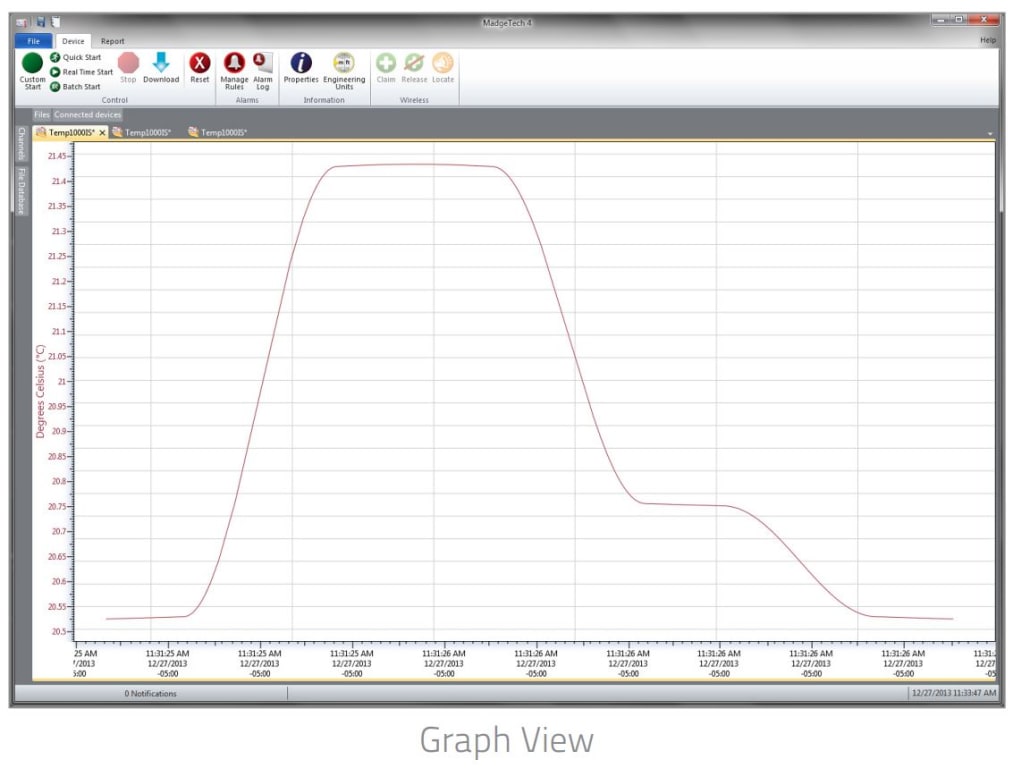Switch to the Report ribbon tab
This screenshot has width=1013, height=768.
(x=112, y=41)
